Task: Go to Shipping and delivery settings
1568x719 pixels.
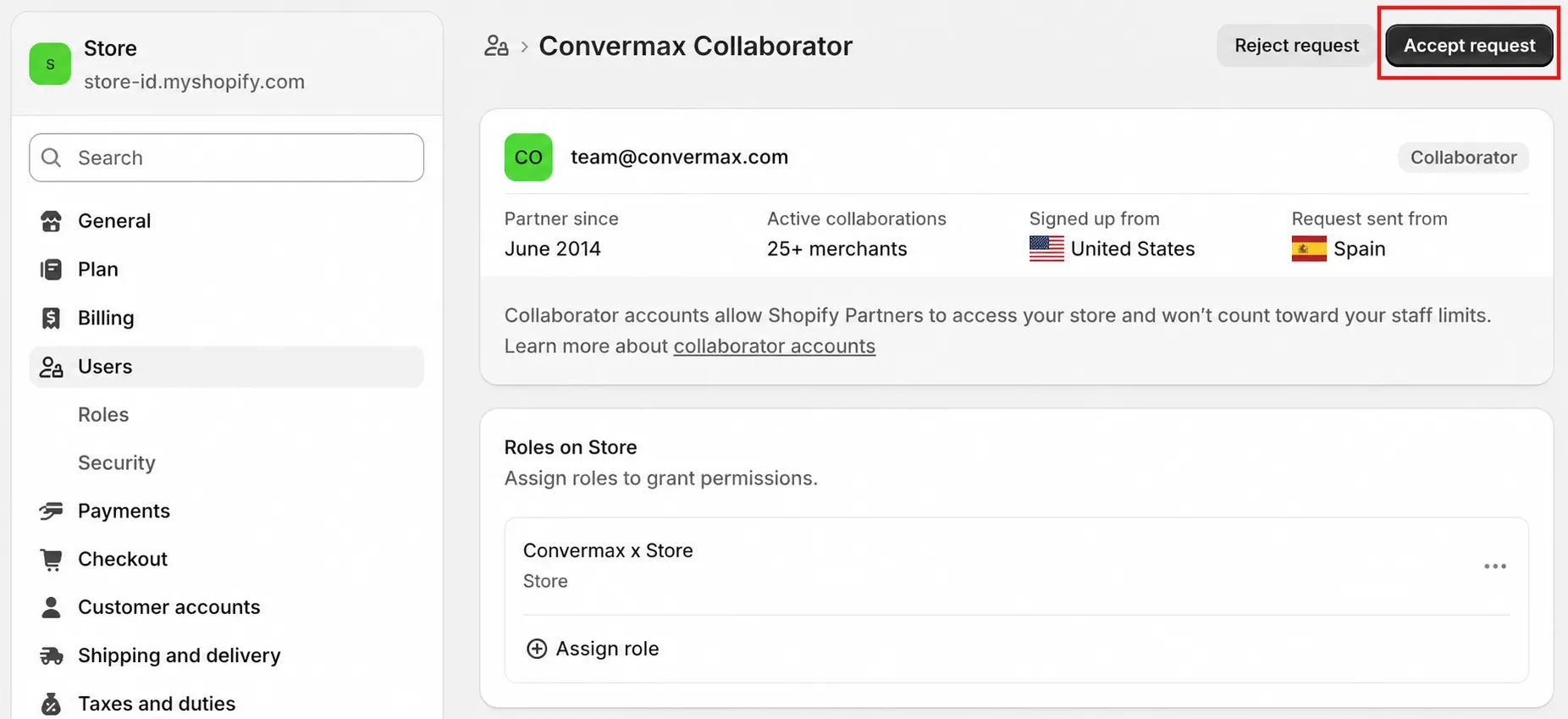Action: click(226, 655)
